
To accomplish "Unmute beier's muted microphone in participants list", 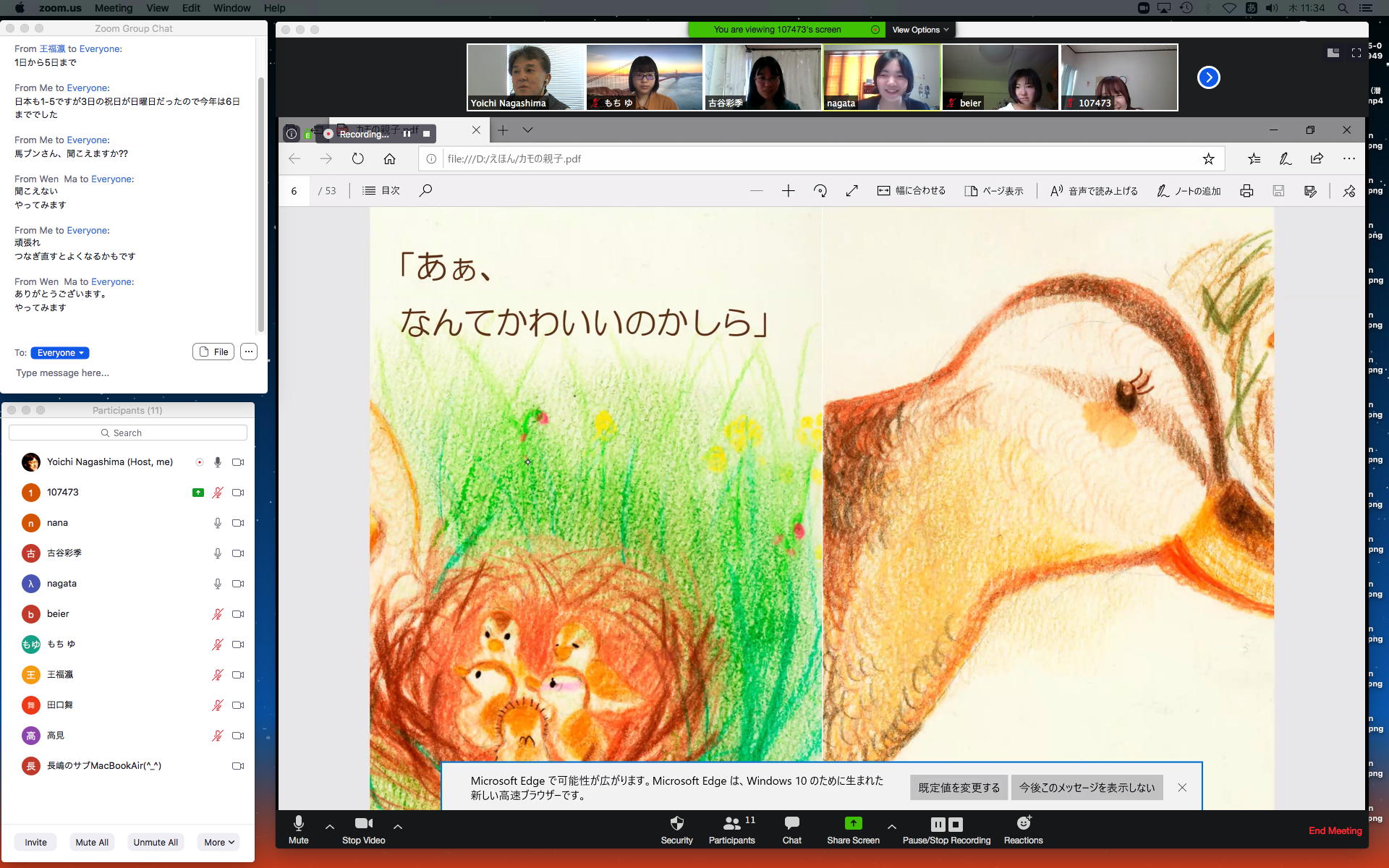I will [217, 614].
